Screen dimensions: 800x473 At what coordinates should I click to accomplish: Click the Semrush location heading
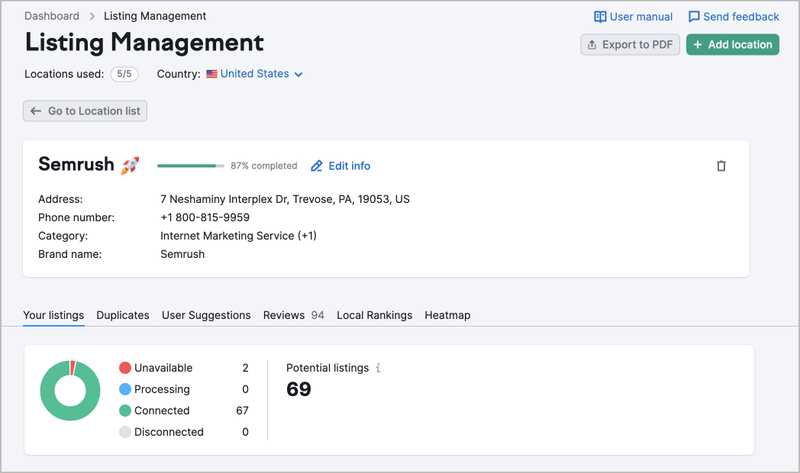(76, 164)
